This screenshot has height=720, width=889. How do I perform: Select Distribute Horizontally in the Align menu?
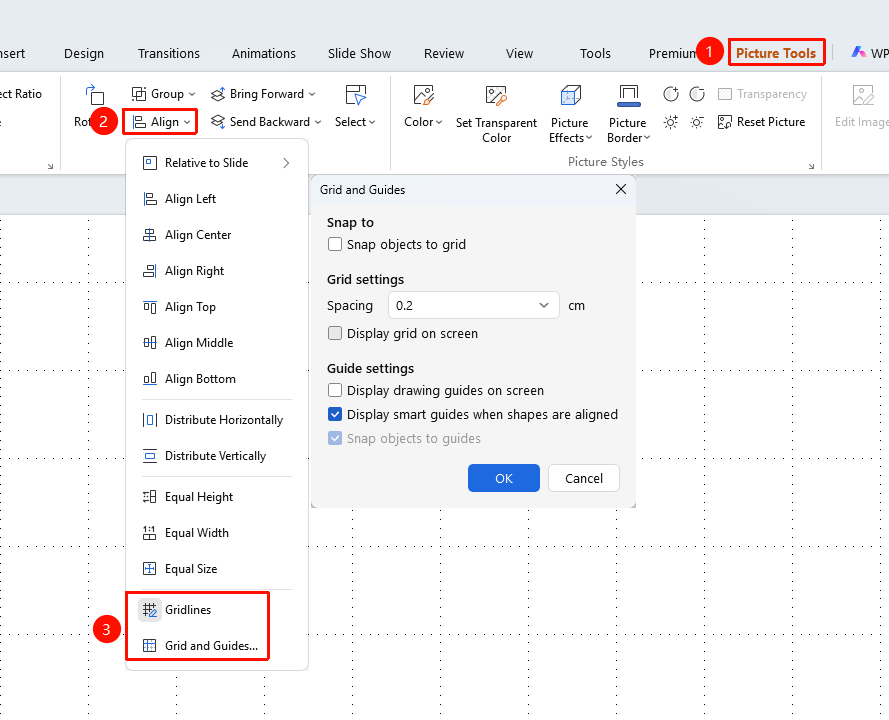coord(217,420)
